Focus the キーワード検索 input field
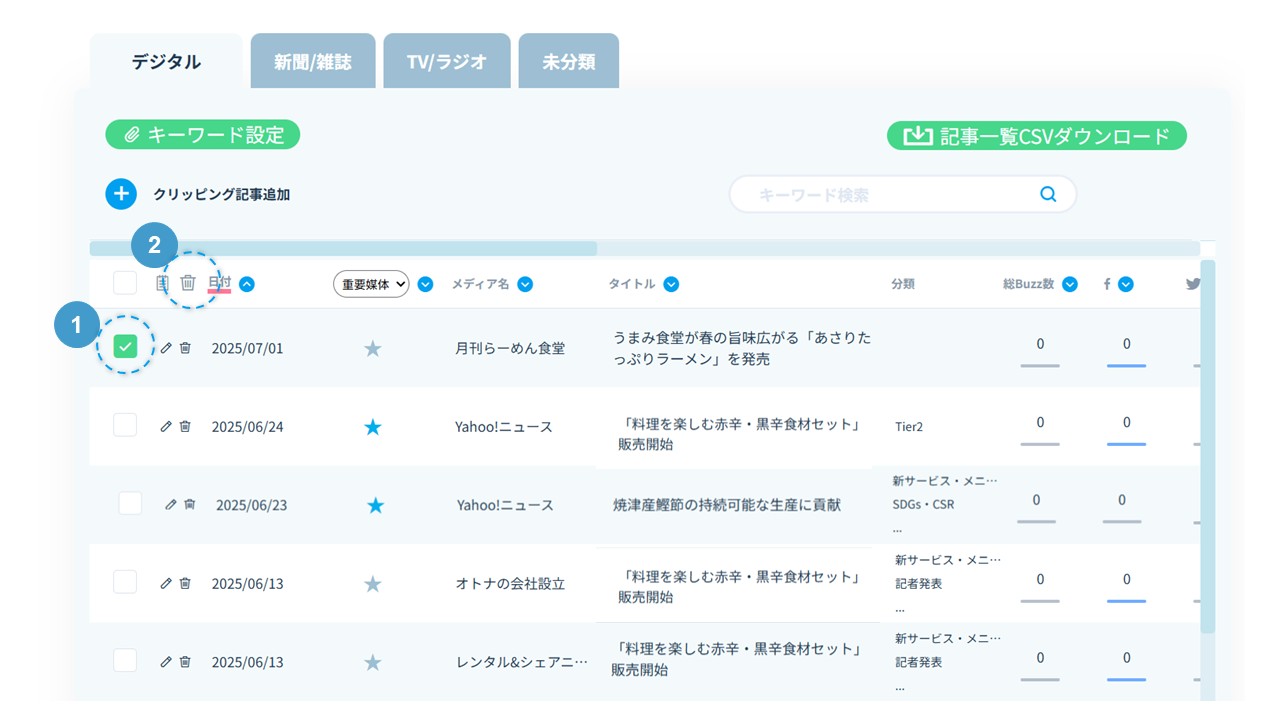The height and width of the screenshot is (720, 1280). (x=890, y=195)
